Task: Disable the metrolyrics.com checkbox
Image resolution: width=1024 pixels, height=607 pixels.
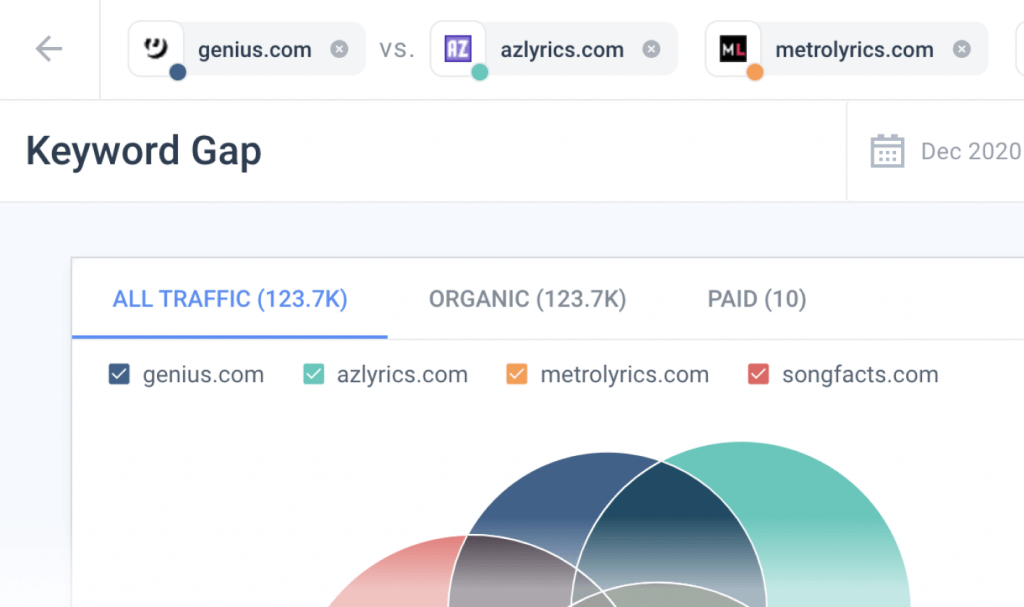Action: tap(517, 374)
